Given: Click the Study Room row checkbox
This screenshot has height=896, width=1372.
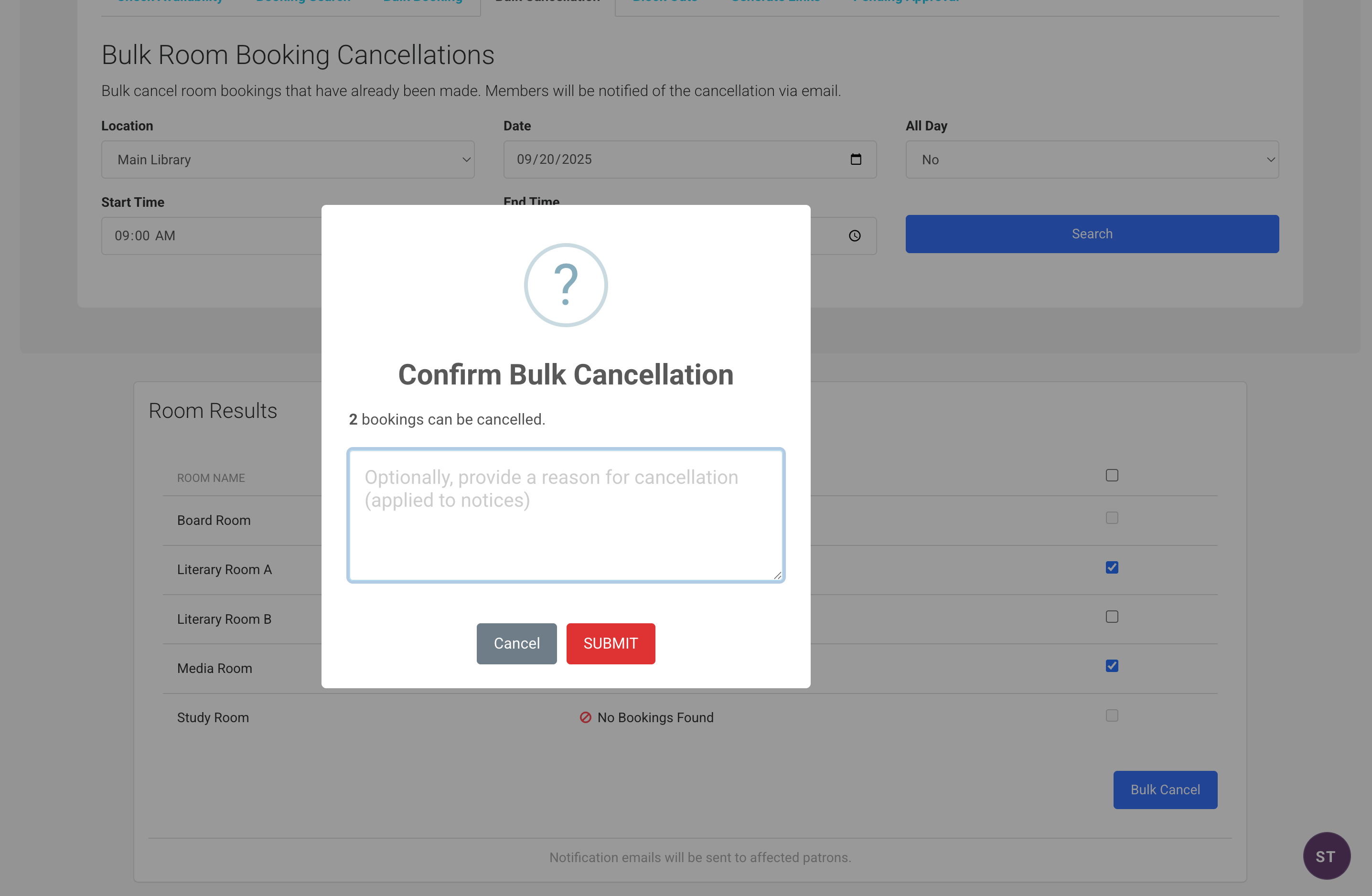Looking at the screenshot, I should point(1112,715).
